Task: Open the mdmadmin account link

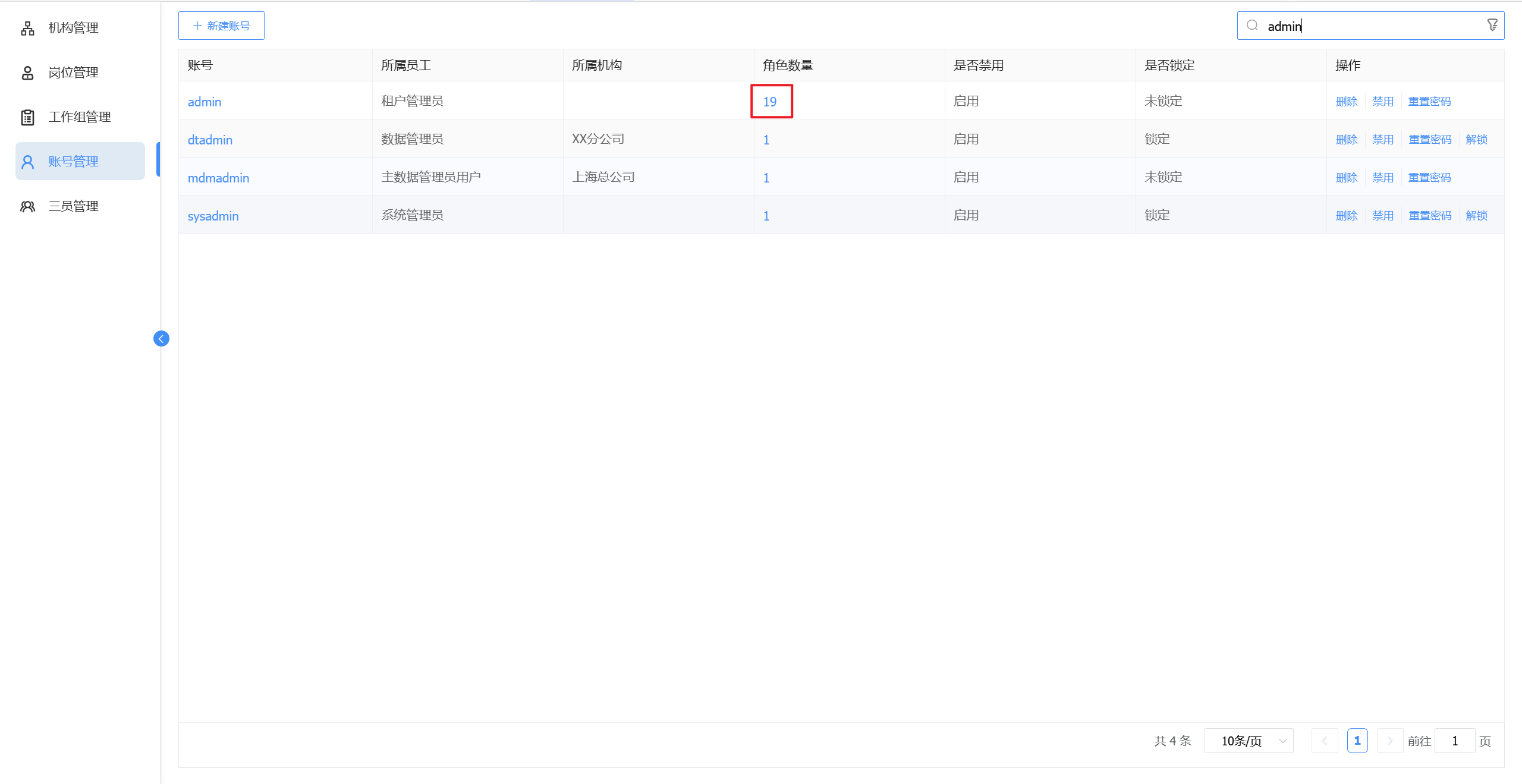Action: (x=218, y=178)
